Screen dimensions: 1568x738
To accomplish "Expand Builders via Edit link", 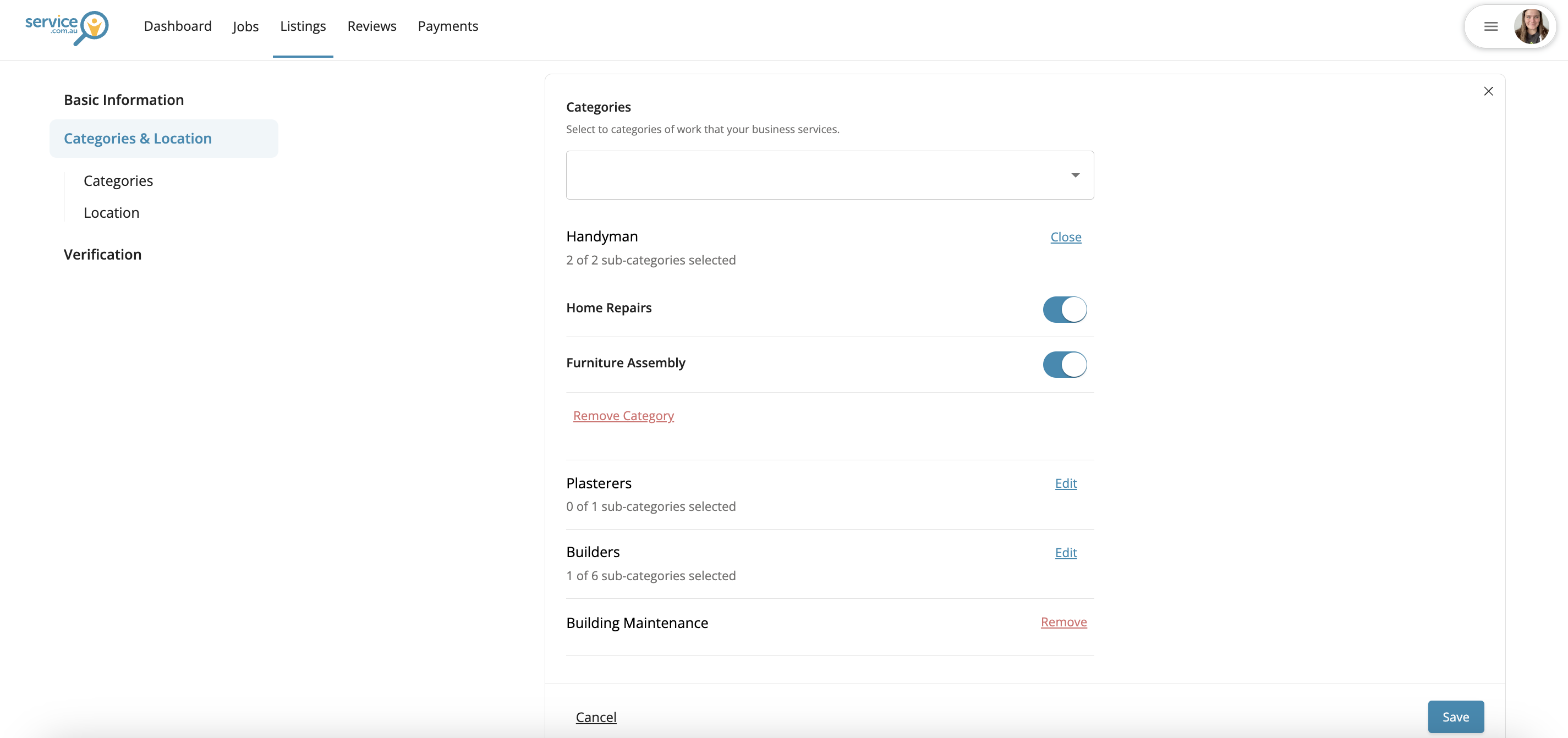I will [x=1065, y=553].
